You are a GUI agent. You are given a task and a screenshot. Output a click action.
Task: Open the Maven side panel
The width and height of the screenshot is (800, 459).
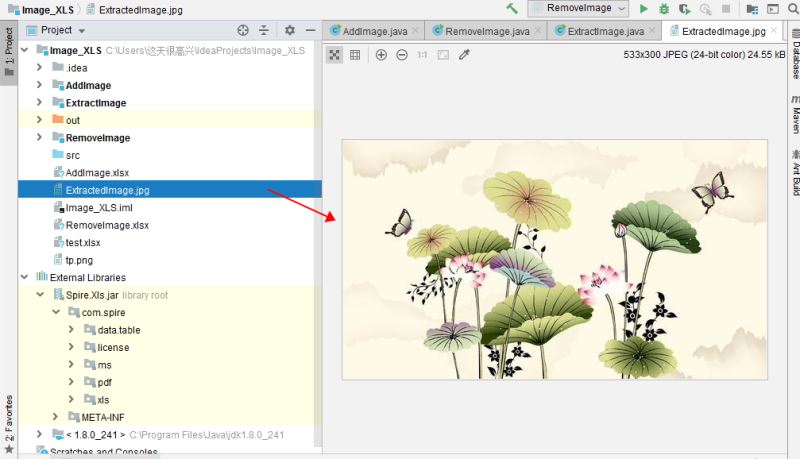794,114
